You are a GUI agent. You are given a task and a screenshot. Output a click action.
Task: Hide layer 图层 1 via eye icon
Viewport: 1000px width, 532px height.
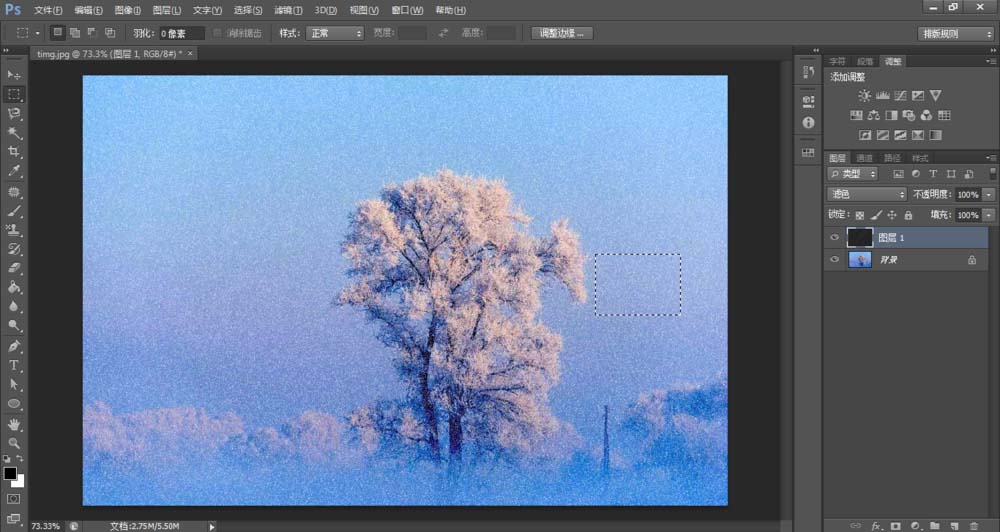pos(834,237)
